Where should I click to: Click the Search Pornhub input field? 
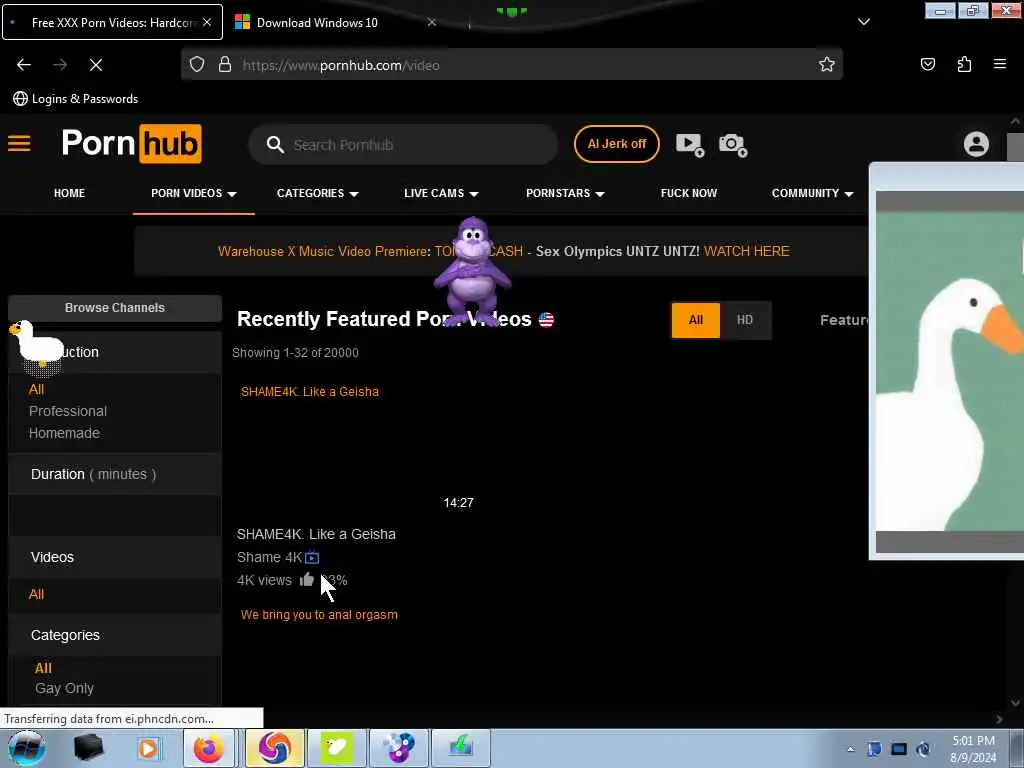418,144
